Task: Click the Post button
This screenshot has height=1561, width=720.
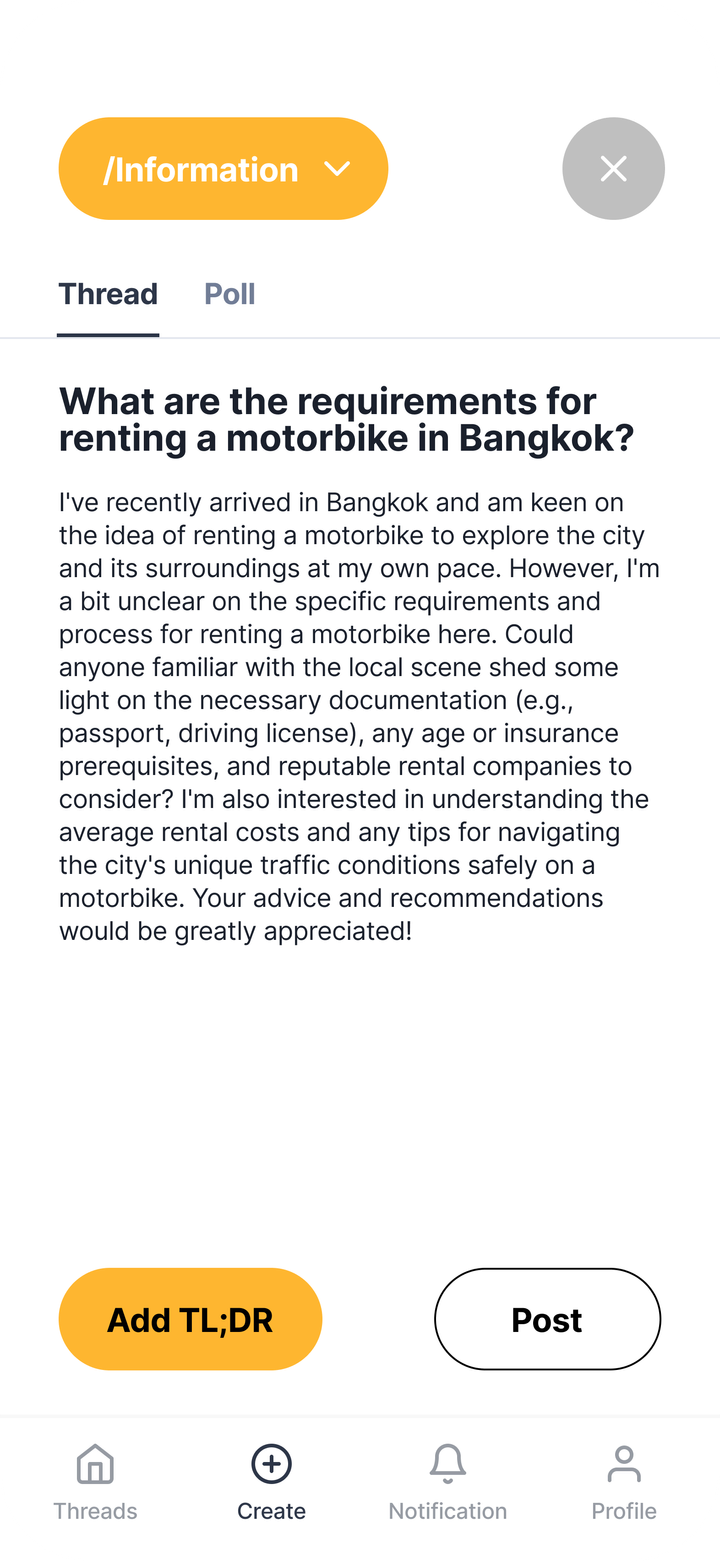Action: coord(547,1319)
